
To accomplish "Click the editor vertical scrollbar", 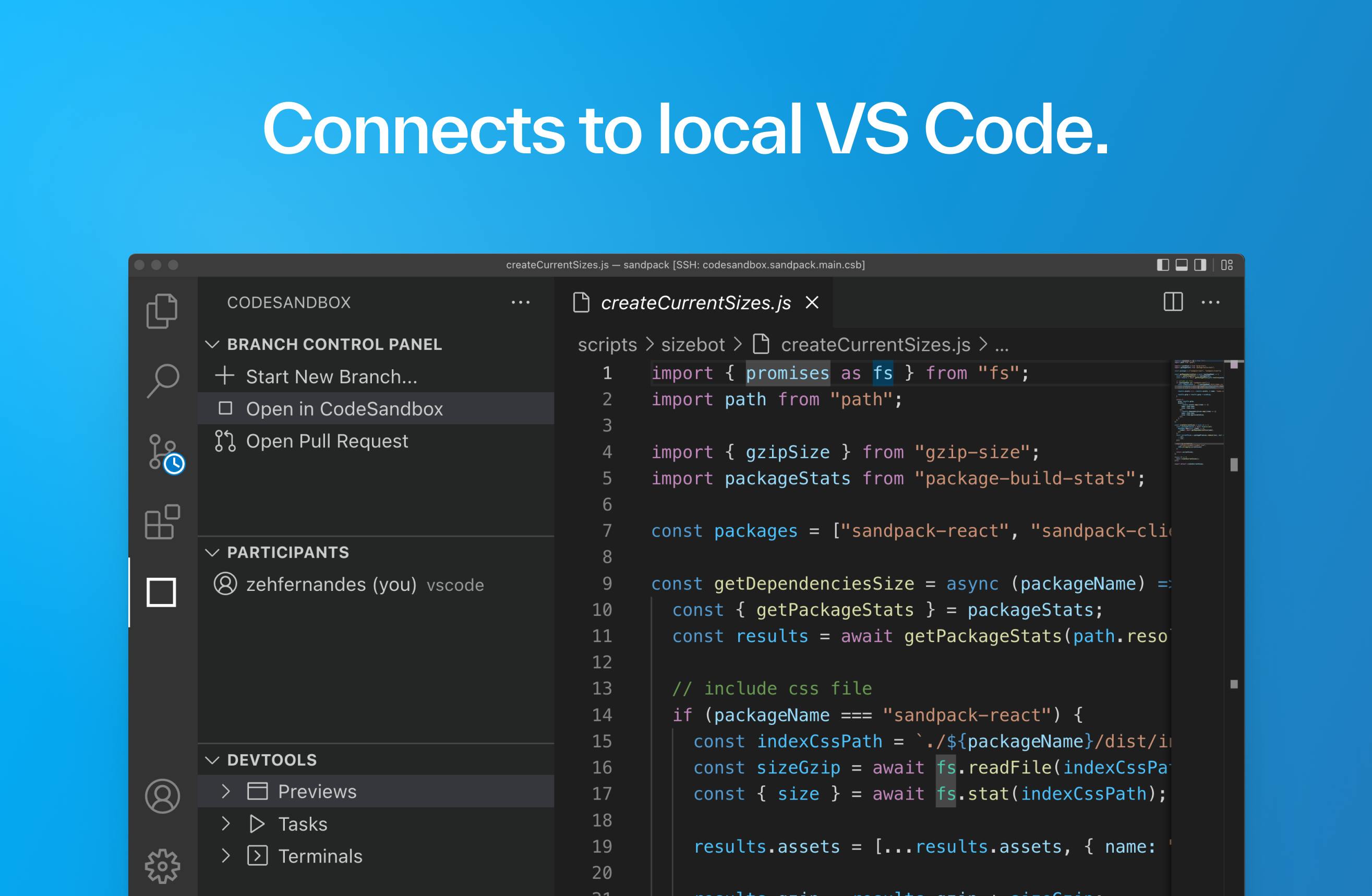I will tap(1234, 628).
